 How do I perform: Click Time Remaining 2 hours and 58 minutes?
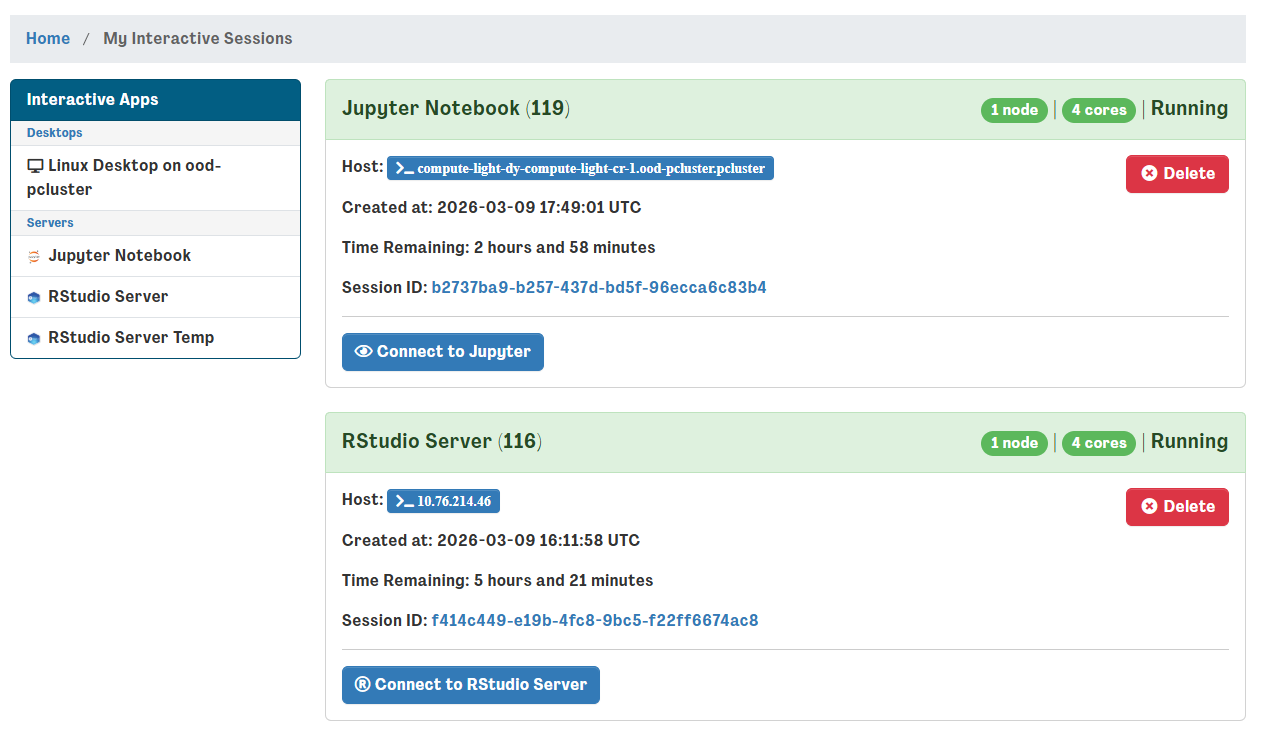pos(499,248)
